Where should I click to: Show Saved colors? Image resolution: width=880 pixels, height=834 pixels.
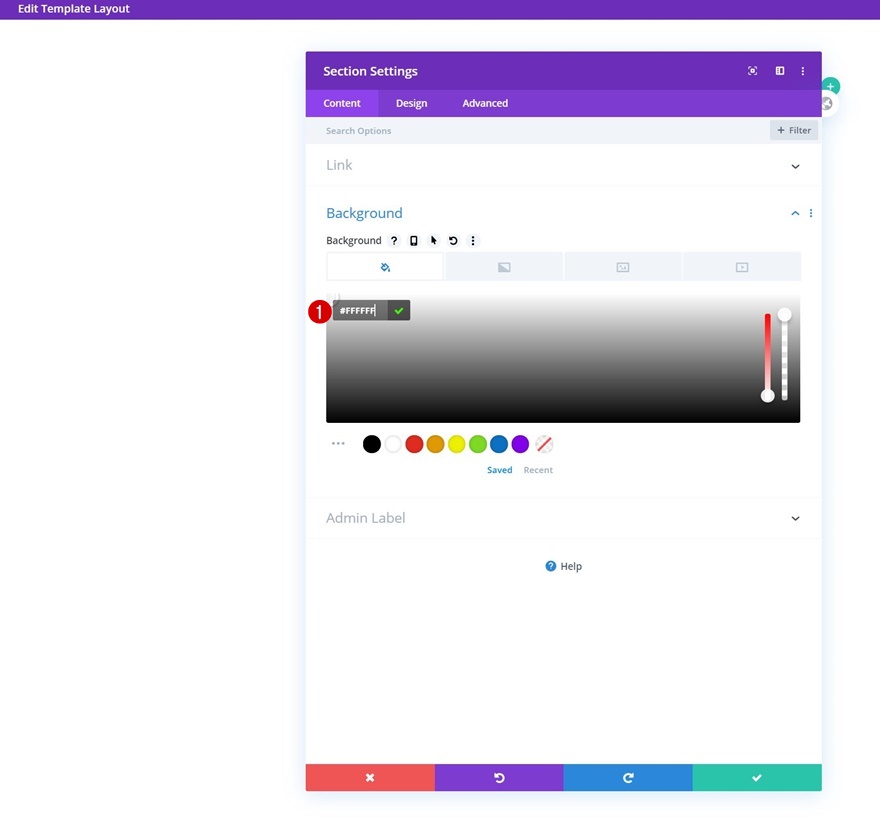499,470
